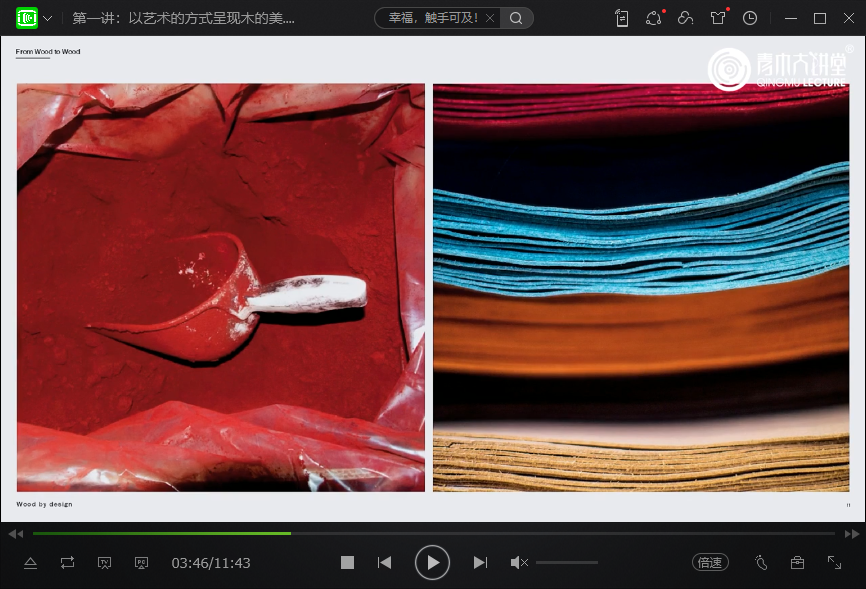Image resolution: width=866 pixels, height=589 pixels.
Task: Skip to the next video
Action: point(480,562)
